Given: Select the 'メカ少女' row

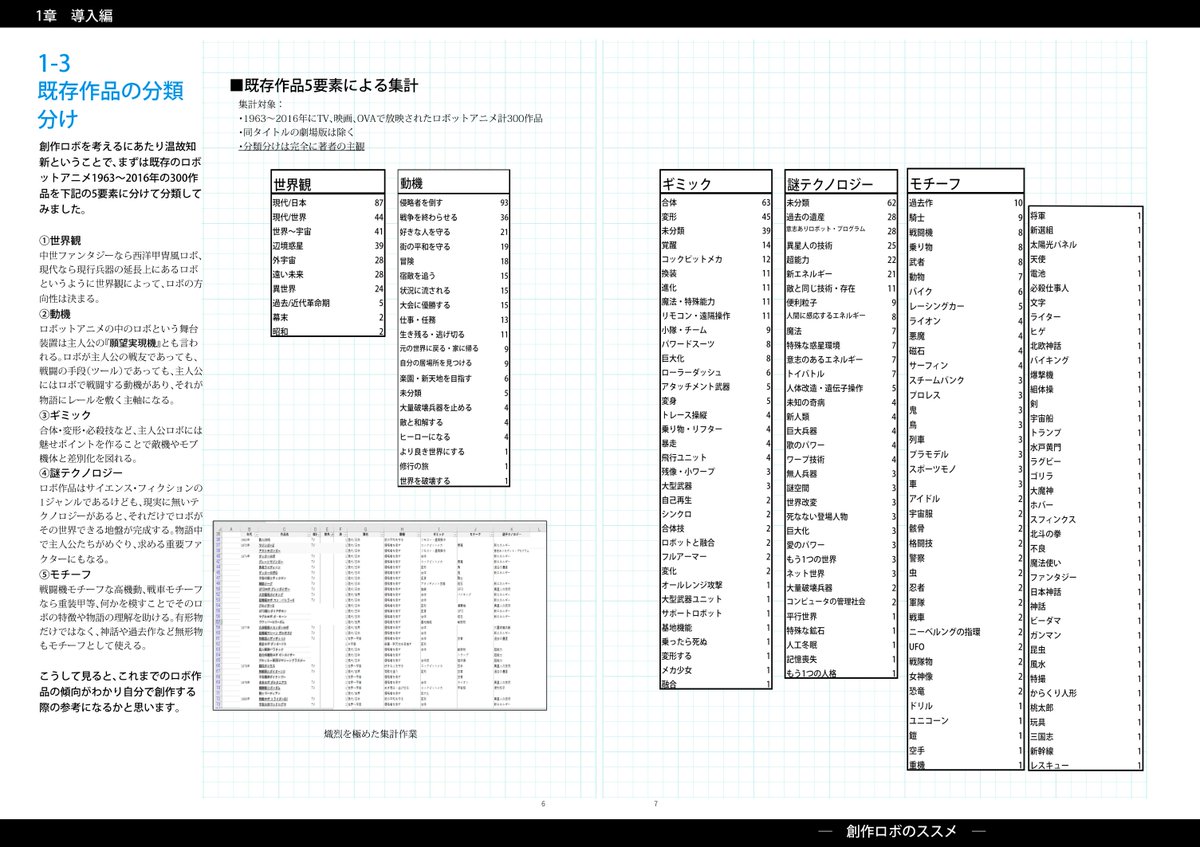Looking at the screenshot, I should (x=716, y=670).
